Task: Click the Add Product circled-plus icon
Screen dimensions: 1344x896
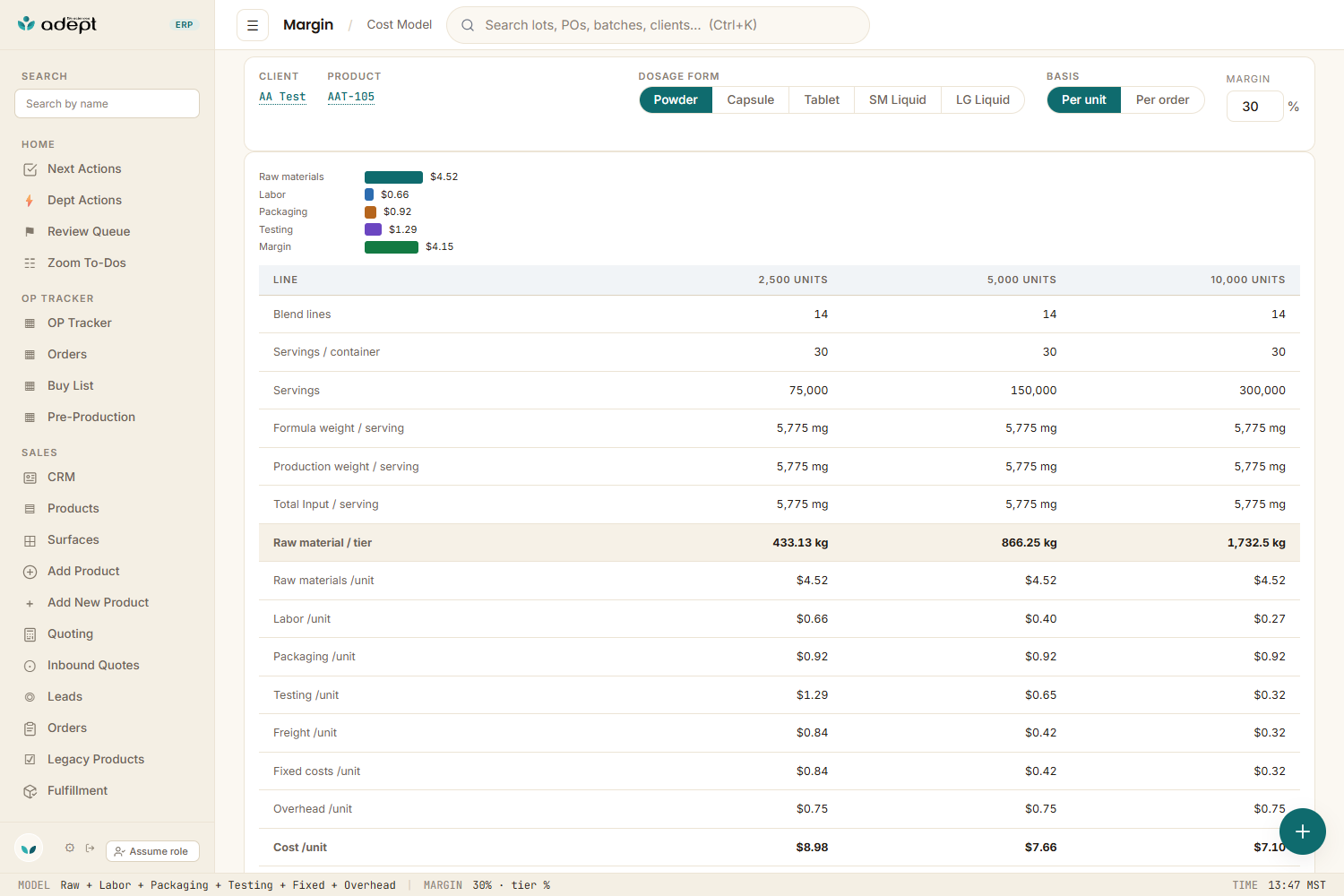Action: coord(30,572)
